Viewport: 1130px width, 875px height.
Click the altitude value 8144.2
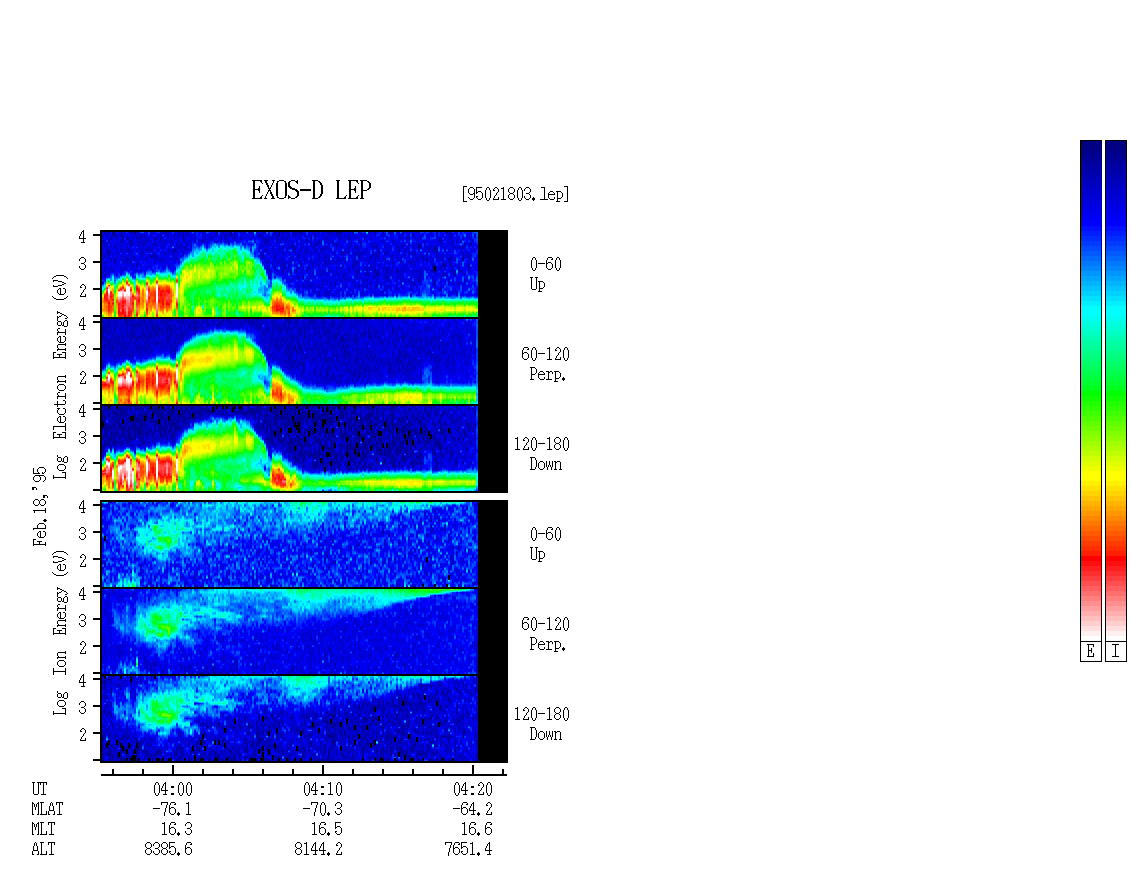pyautogui.click(x=319, y=850)
